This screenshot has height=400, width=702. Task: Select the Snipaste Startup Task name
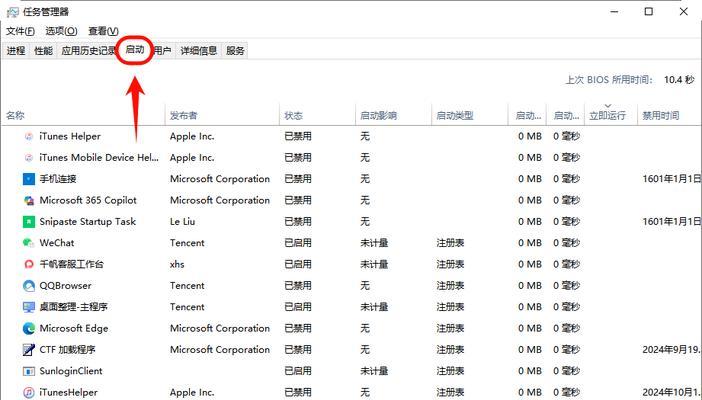point(87,221)
